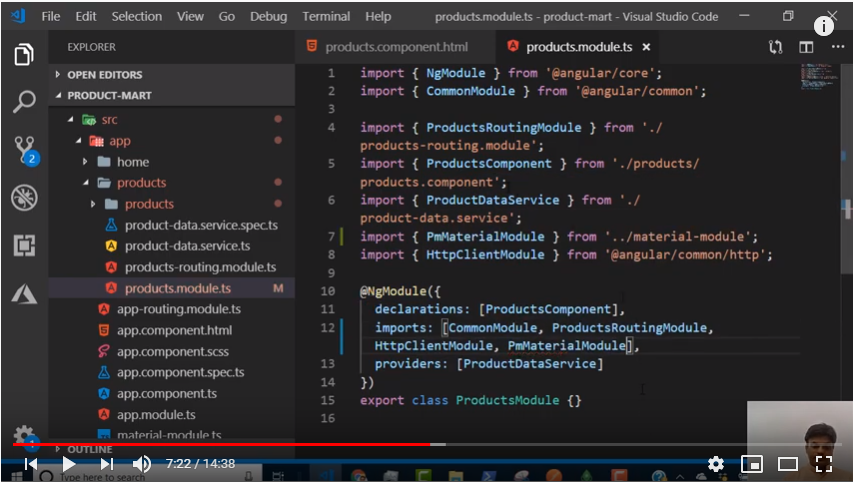
Task: Open YouTube player settings gear
Action: coord(716,464)
